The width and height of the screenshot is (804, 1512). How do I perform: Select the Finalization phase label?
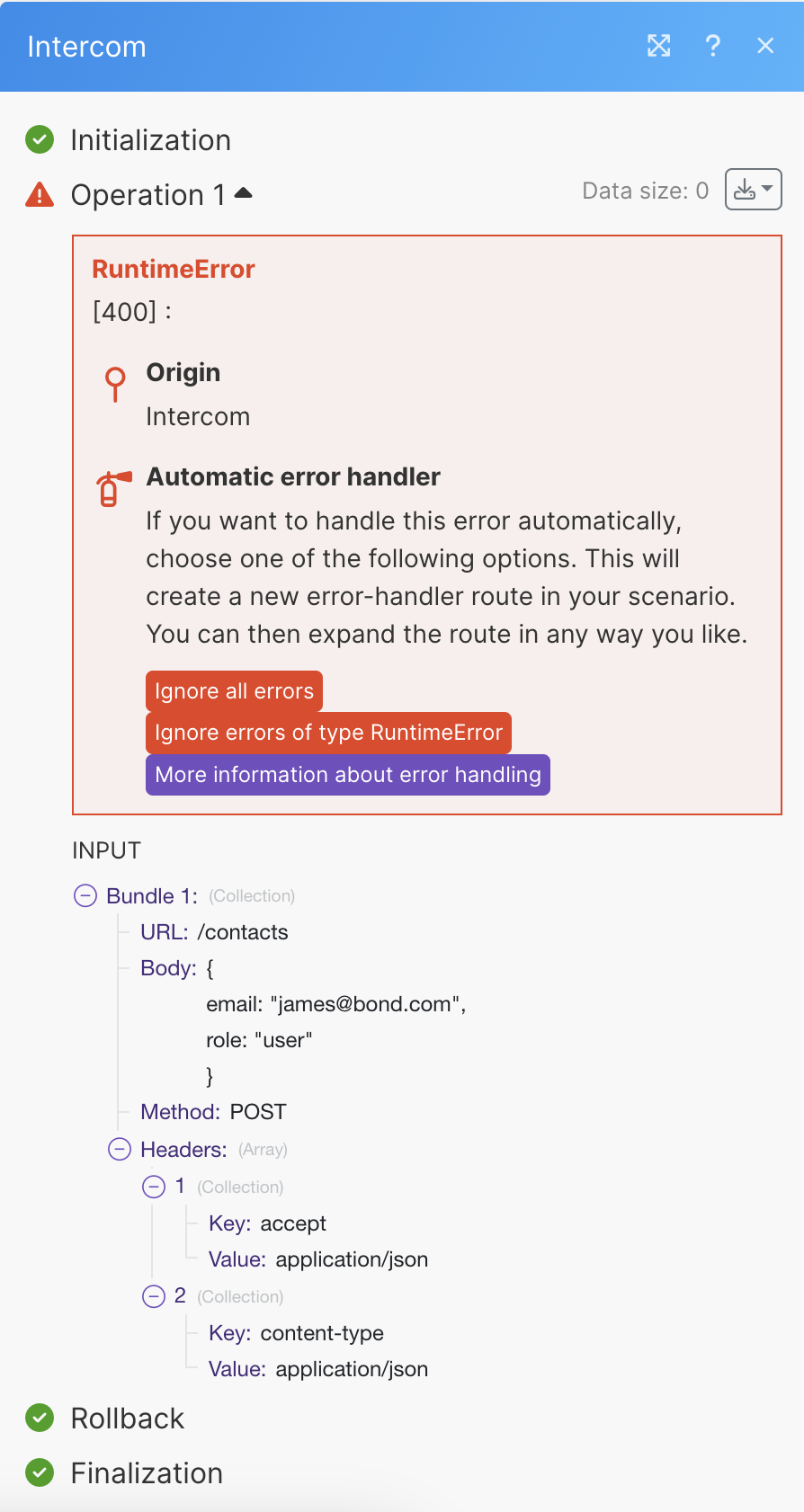[147, 1472]
